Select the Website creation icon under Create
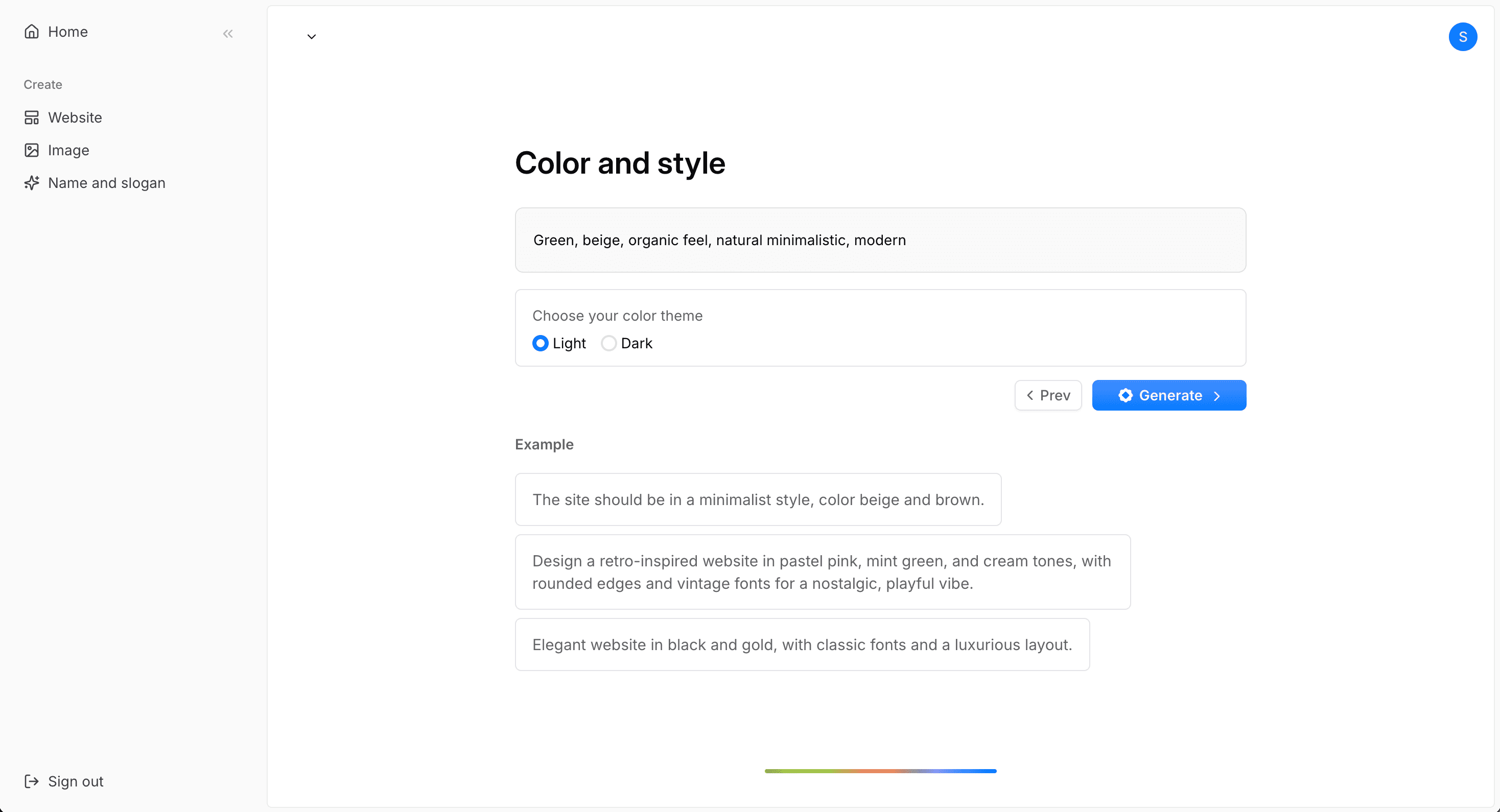The width and height of the screenshot is (1500, 812). 32,117
